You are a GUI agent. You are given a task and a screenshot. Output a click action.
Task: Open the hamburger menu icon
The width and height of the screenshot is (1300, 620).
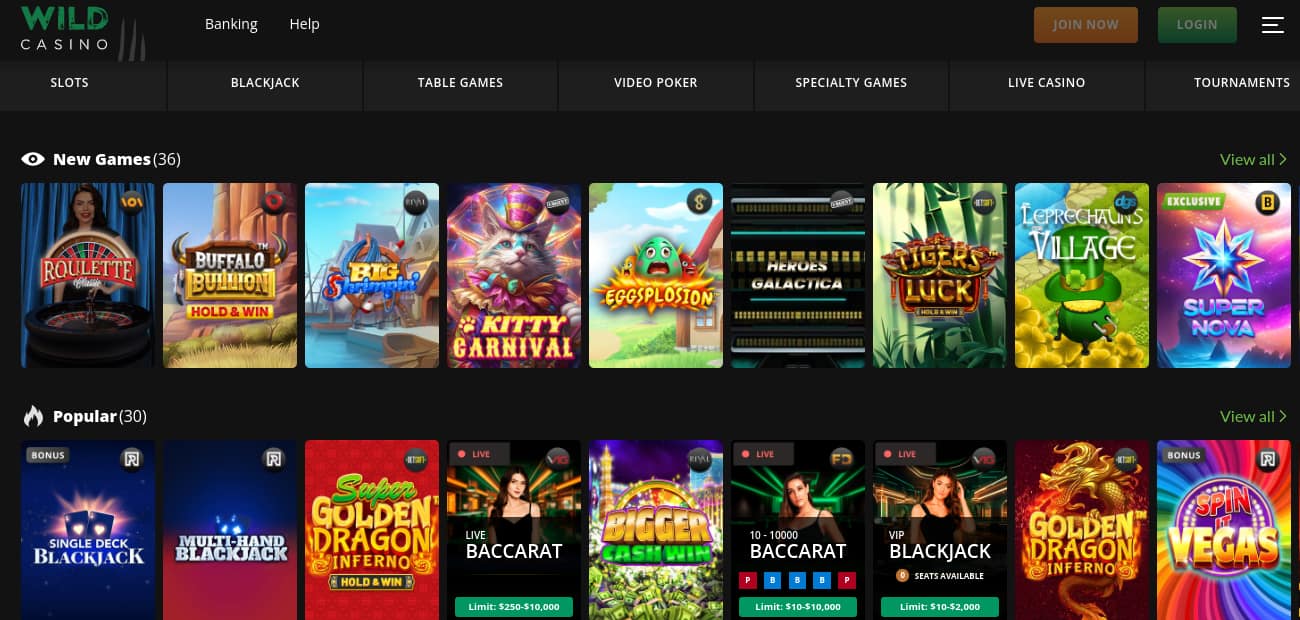pos(1272,25)
